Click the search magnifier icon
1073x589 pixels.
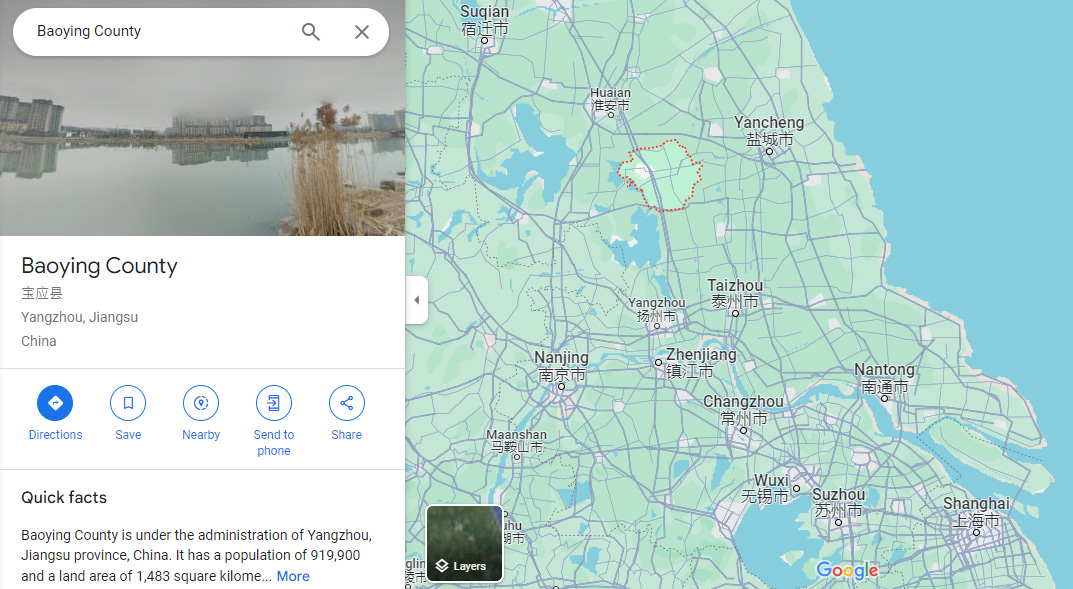click(311, 31)
